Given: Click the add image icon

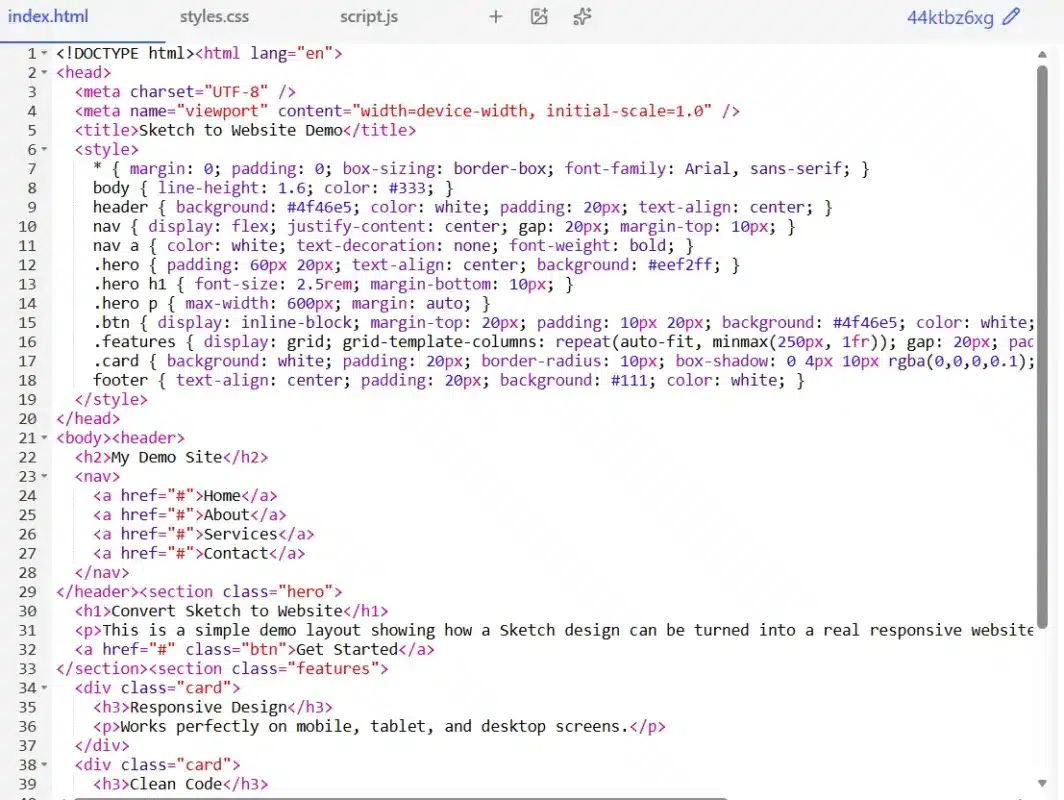Looking at the screenshot, I should [x=539, y=17].
